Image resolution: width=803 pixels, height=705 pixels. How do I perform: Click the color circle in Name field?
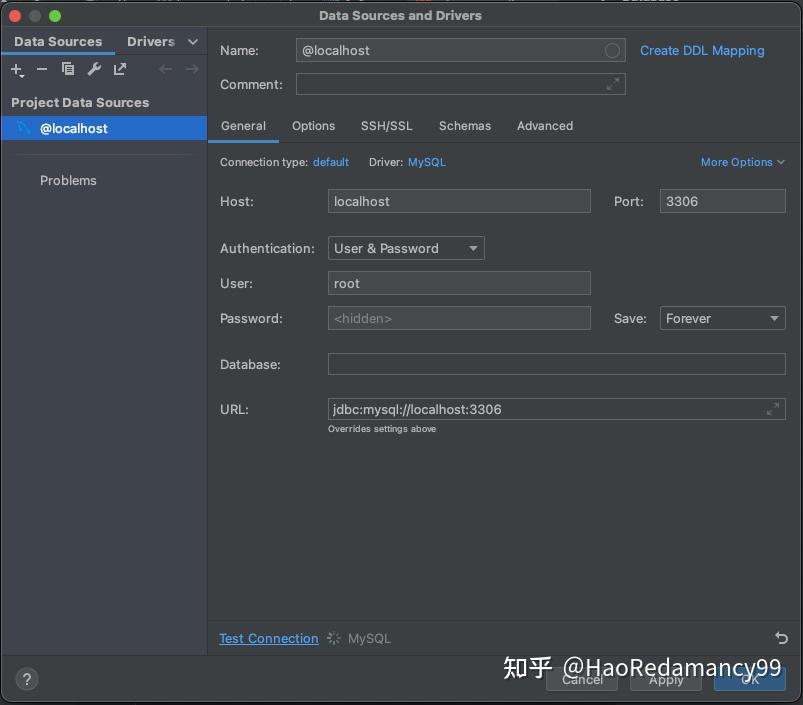pos(612,51)
